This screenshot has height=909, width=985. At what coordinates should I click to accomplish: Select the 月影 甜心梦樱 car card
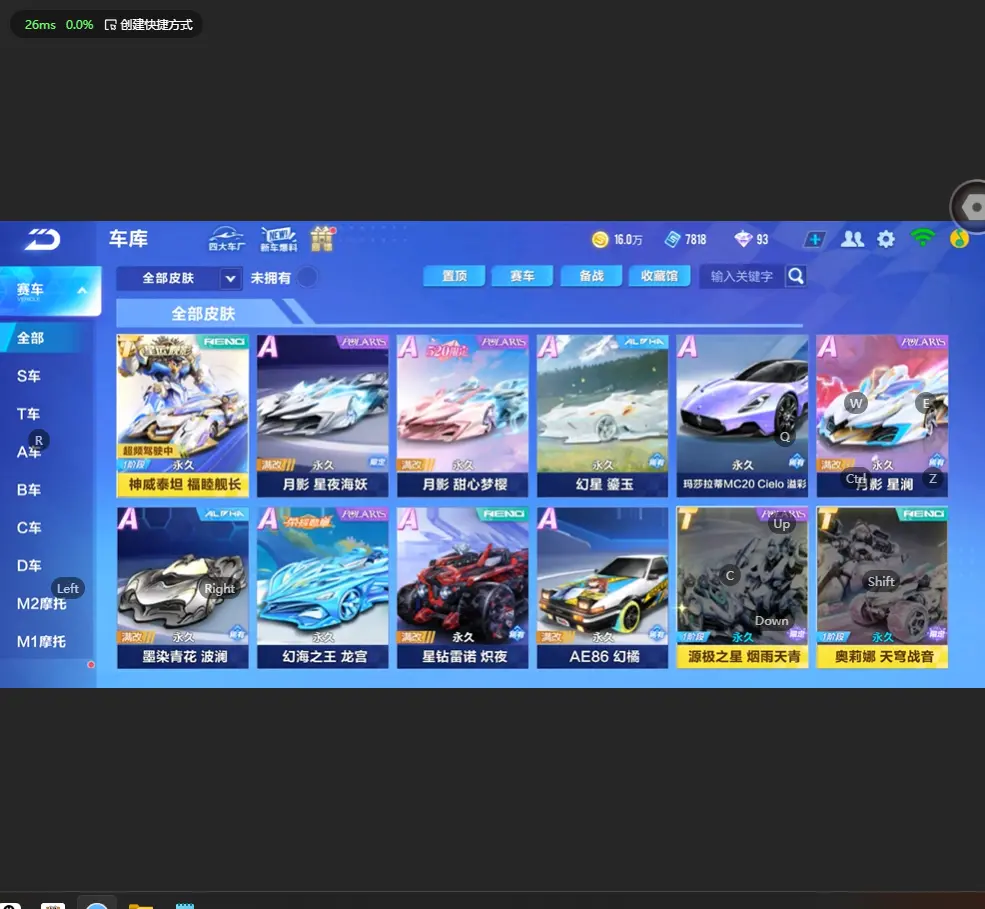(x=463, y=416)
